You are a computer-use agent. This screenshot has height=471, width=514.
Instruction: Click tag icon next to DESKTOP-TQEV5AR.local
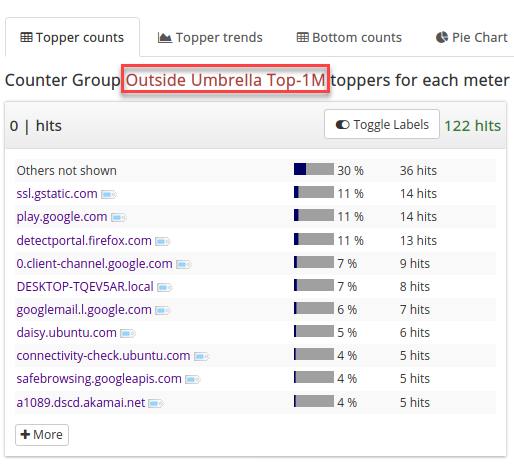[x=165, y=287]
